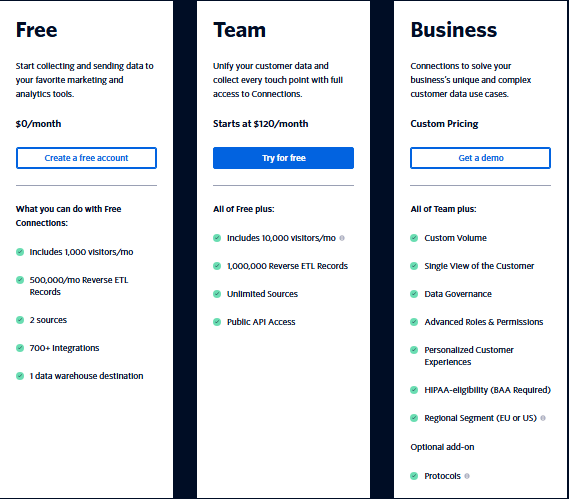Click checkmark beside Single View of the Customer
This screenshot has height=499, width=569.
coord(414,266)
